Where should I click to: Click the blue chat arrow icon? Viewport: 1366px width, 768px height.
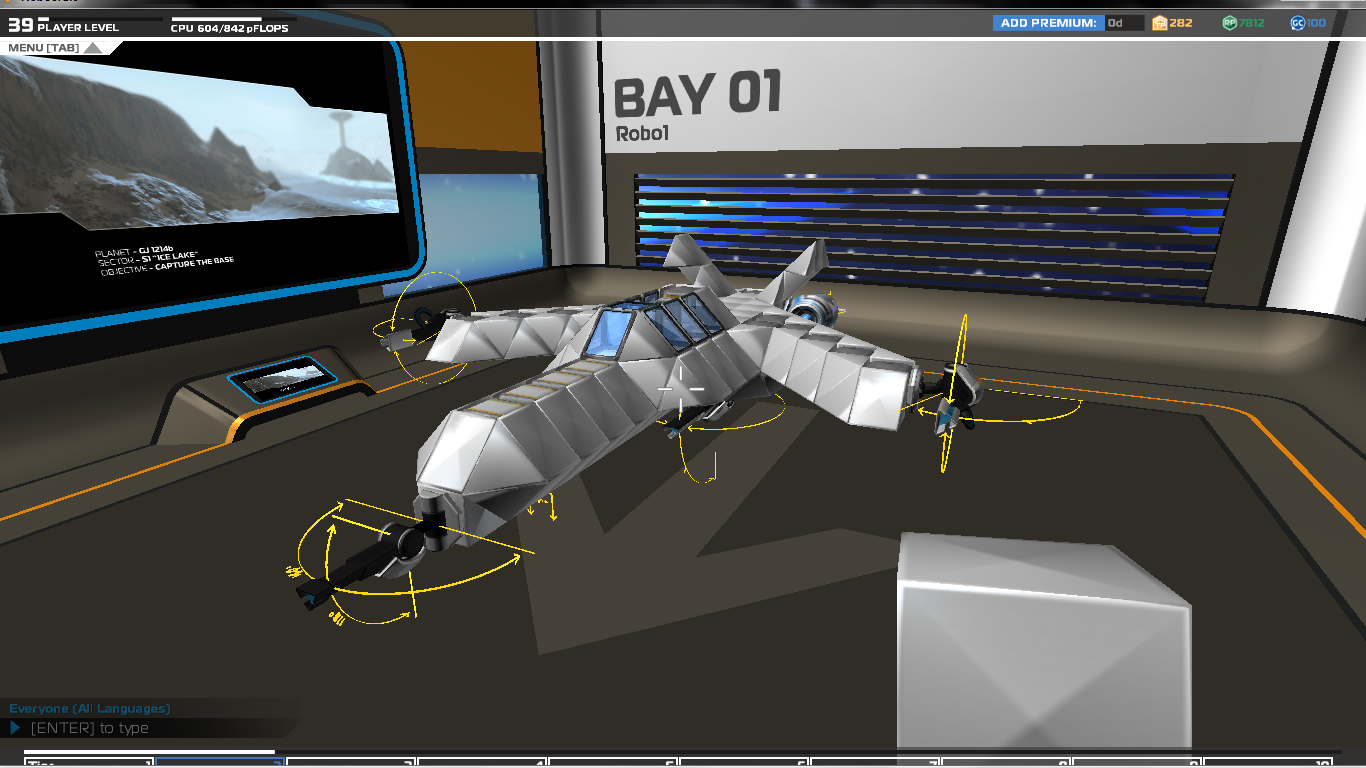[x=16, y=728]
